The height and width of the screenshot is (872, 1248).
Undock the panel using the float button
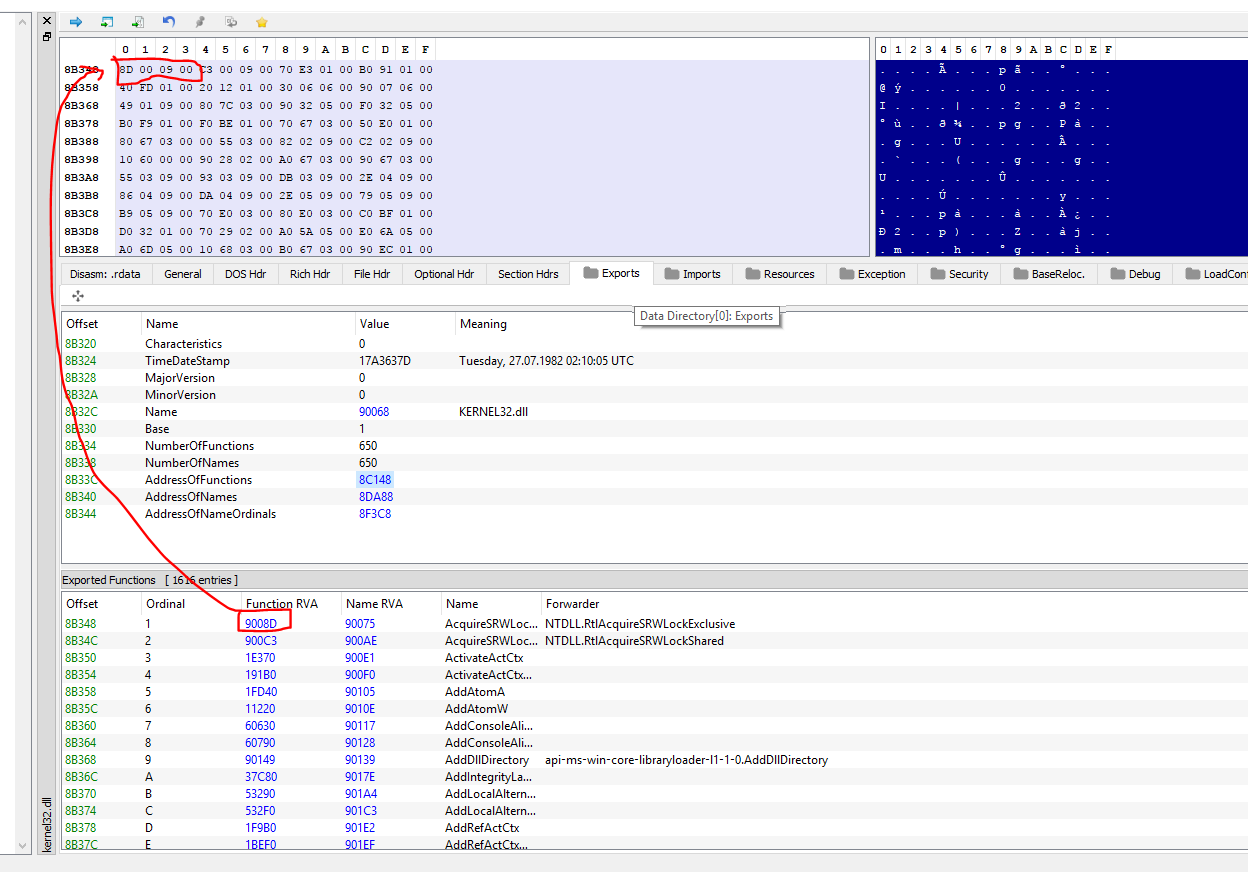click(x=46, y=37)
